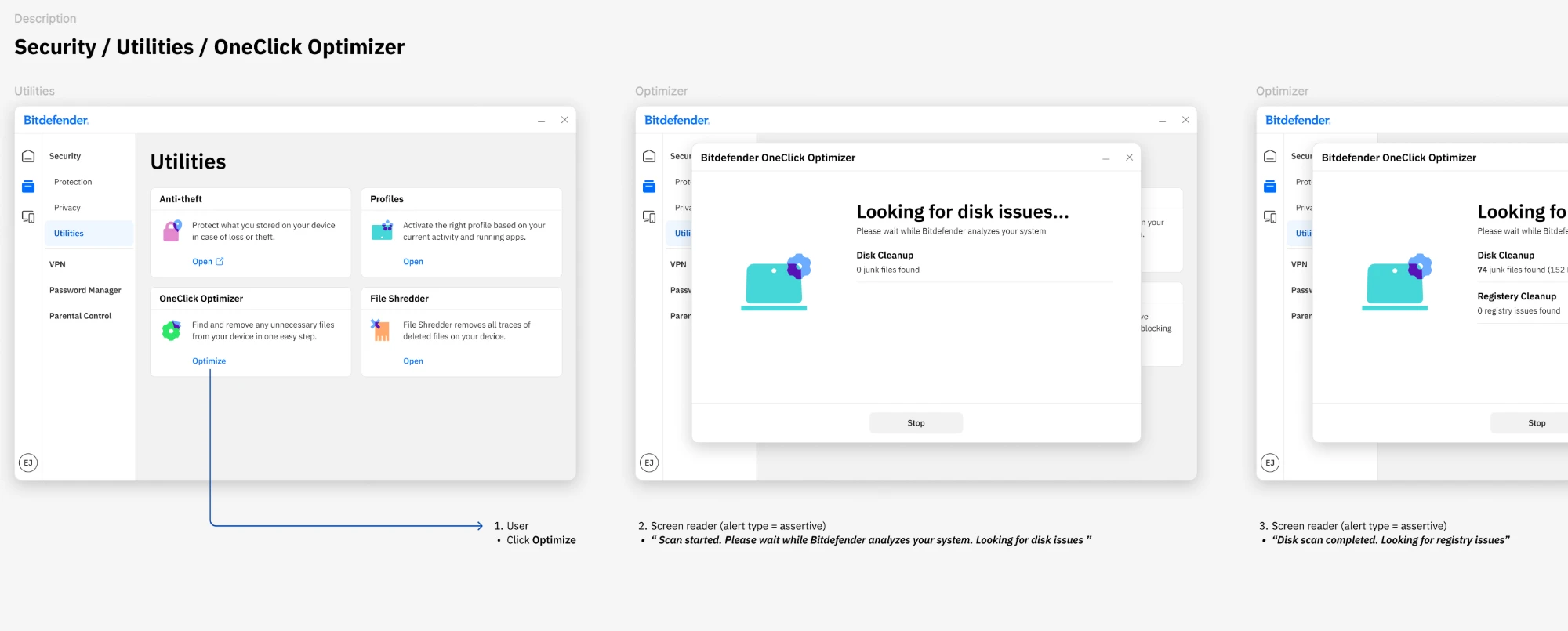Click the devices icon in the rightmost Optimizer window sidebar
Image resolution: width=1568 pixels, height=631 pixels.
1270,216
